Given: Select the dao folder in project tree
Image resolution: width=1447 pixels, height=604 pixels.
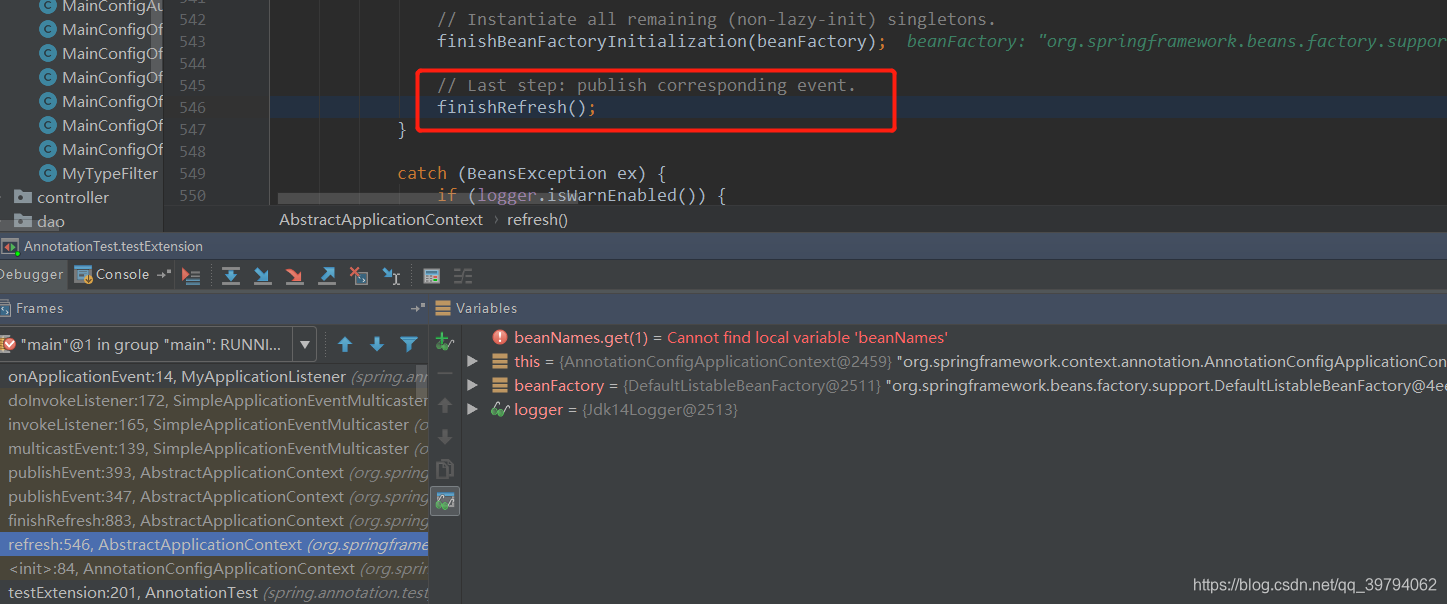Looking at the screenshot, I should pos(50,222).
